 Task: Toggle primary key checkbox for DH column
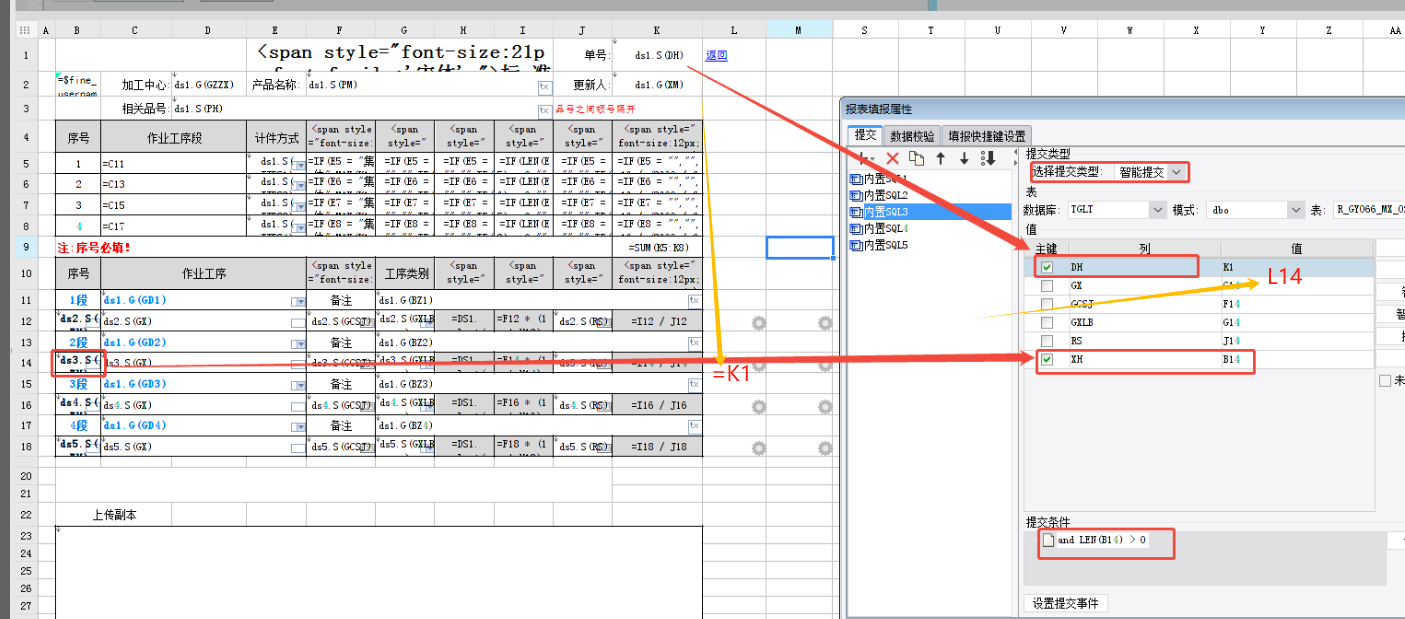pos(1046,268)
